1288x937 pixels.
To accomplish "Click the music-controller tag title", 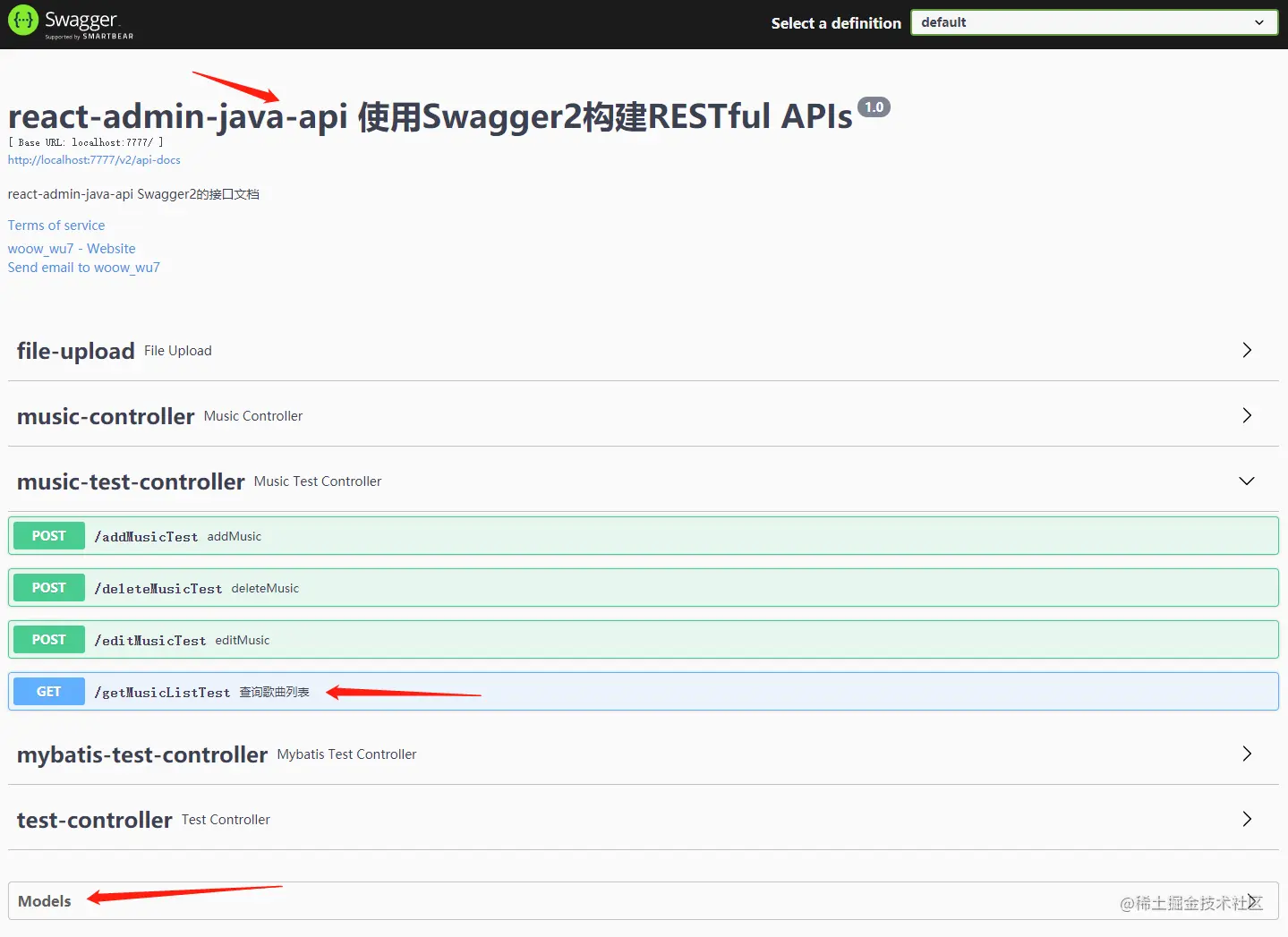I will pos(106,416).
